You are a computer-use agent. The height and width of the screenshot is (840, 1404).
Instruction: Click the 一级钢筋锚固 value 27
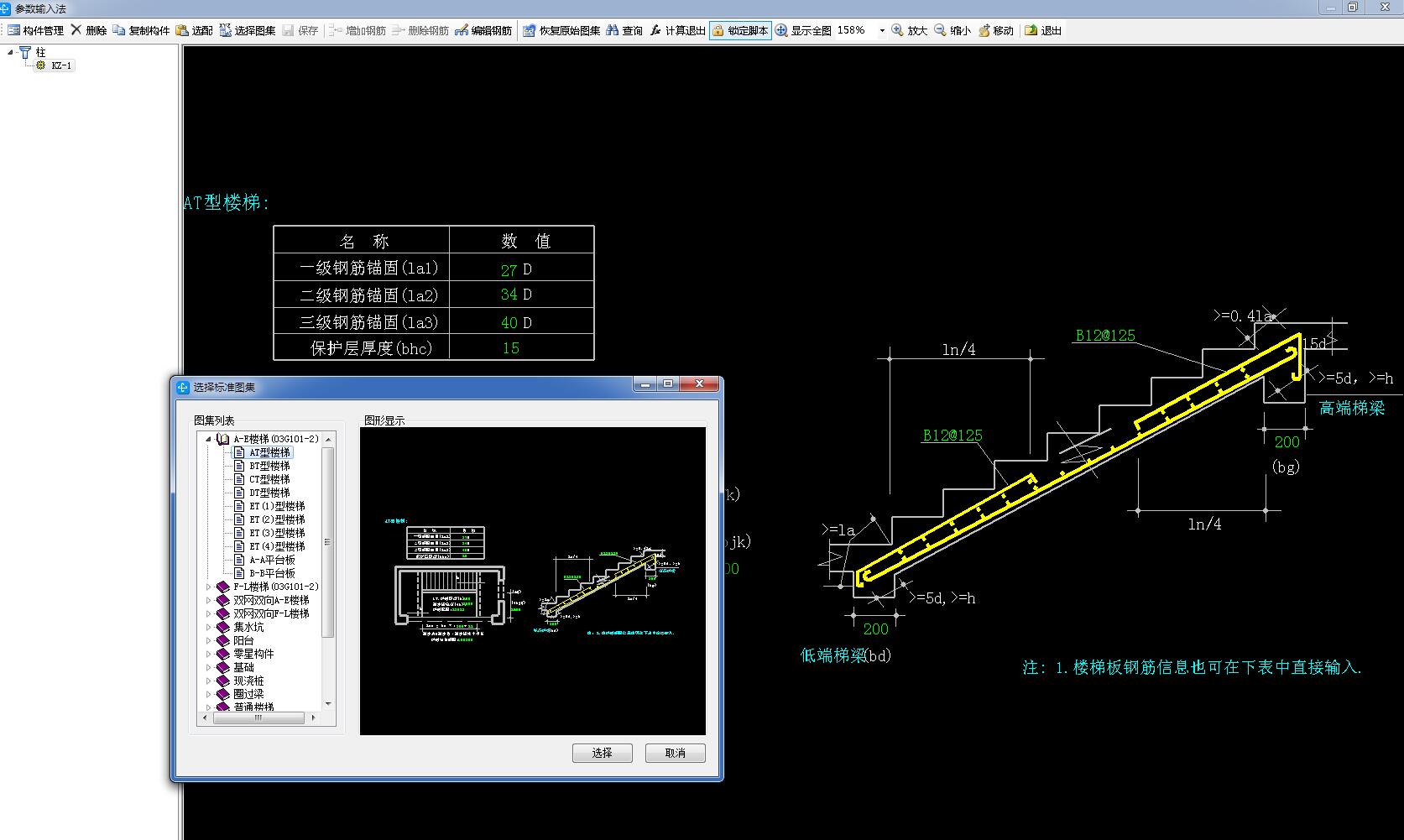[509, 270]
